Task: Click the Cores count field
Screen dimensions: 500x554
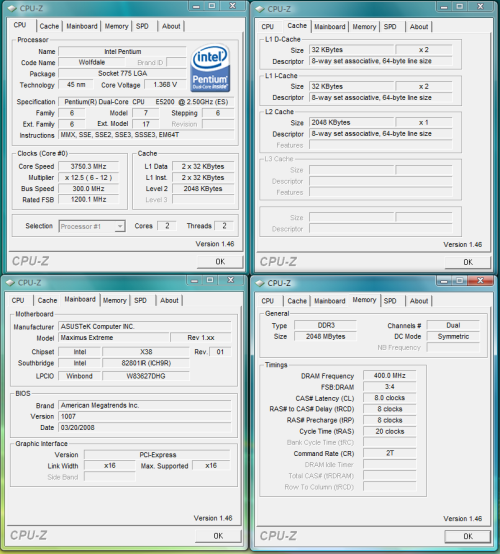Action: click(x=167, y=226)
